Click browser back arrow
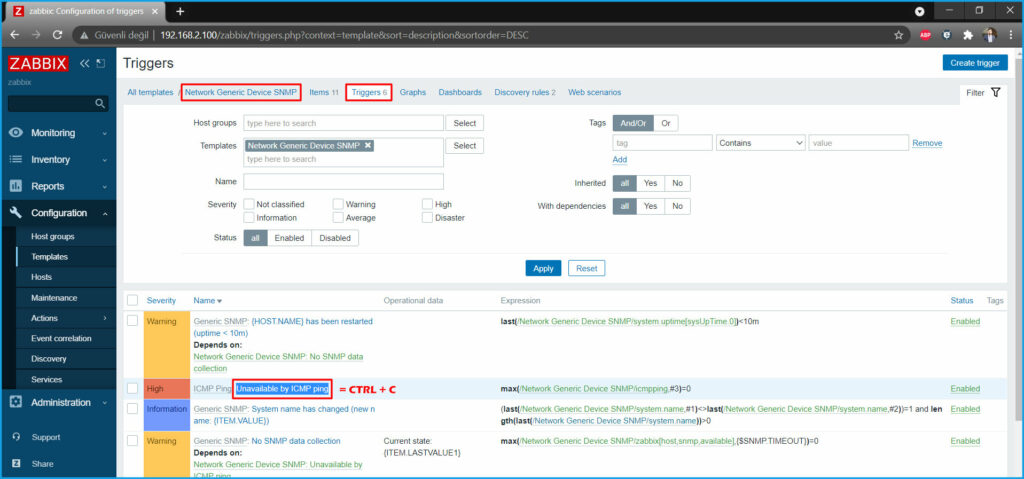1024x479 pixels. 14,35
